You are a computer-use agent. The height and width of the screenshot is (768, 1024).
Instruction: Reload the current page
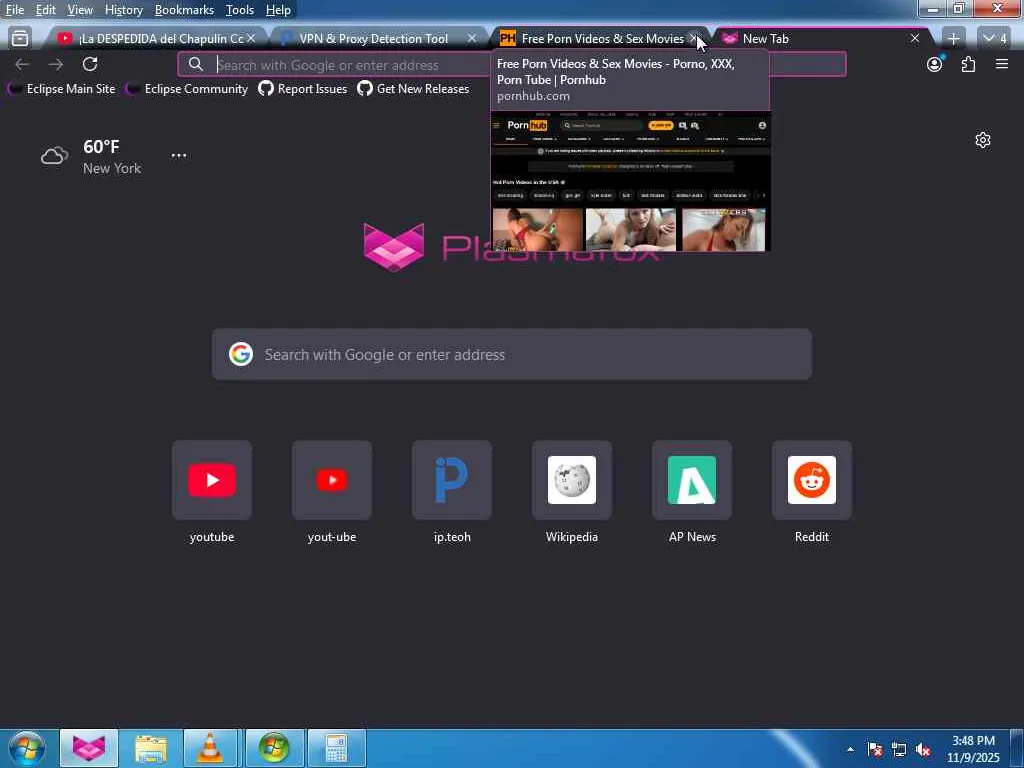[90, 64]
